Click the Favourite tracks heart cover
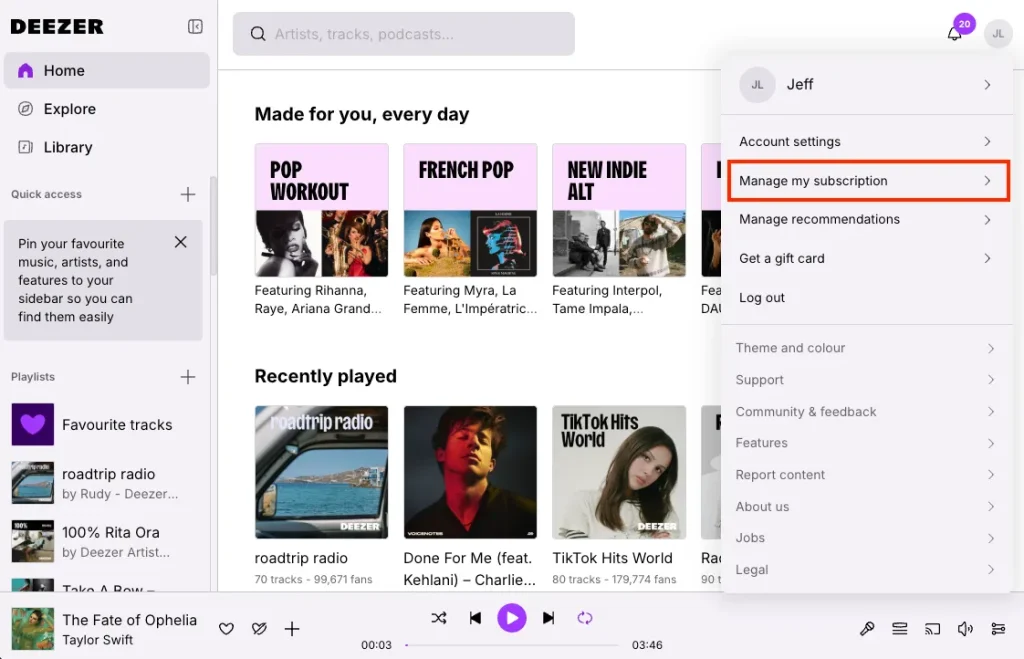 pyautogui.click(x=33, y=425)
